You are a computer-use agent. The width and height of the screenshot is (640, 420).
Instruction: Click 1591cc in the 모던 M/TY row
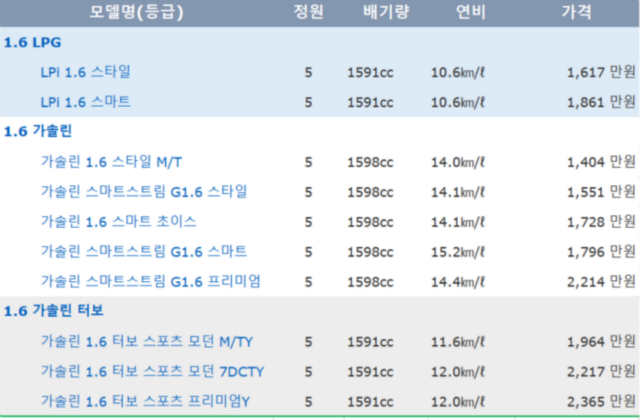click(370, 342)
